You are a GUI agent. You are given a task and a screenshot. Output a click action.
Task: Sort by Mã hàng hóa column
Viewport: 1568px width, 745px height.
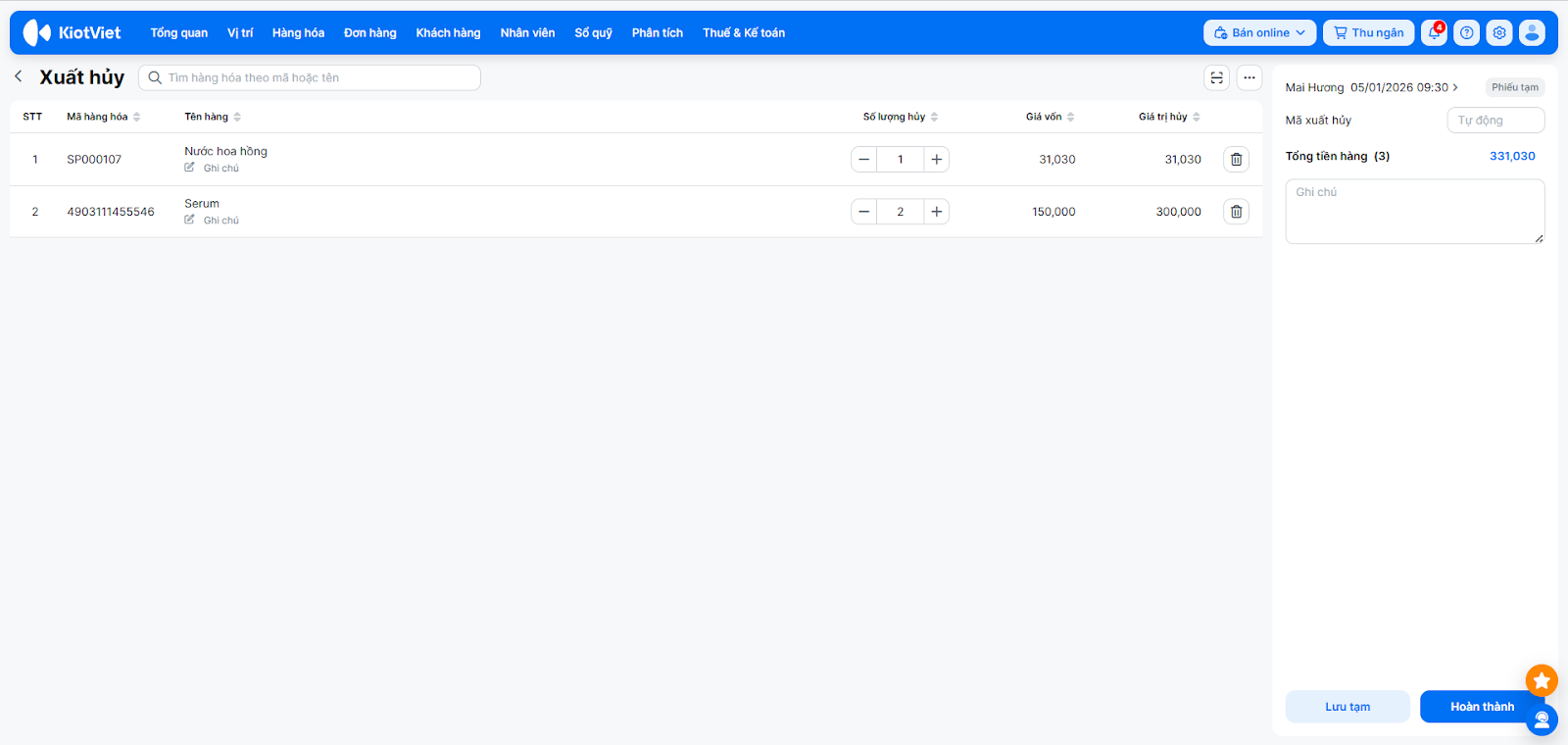pos(104,117)
